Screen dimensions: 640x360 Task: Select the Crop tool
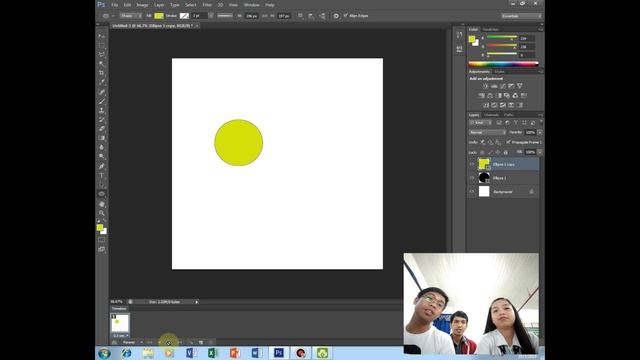[x=102, y=73]
